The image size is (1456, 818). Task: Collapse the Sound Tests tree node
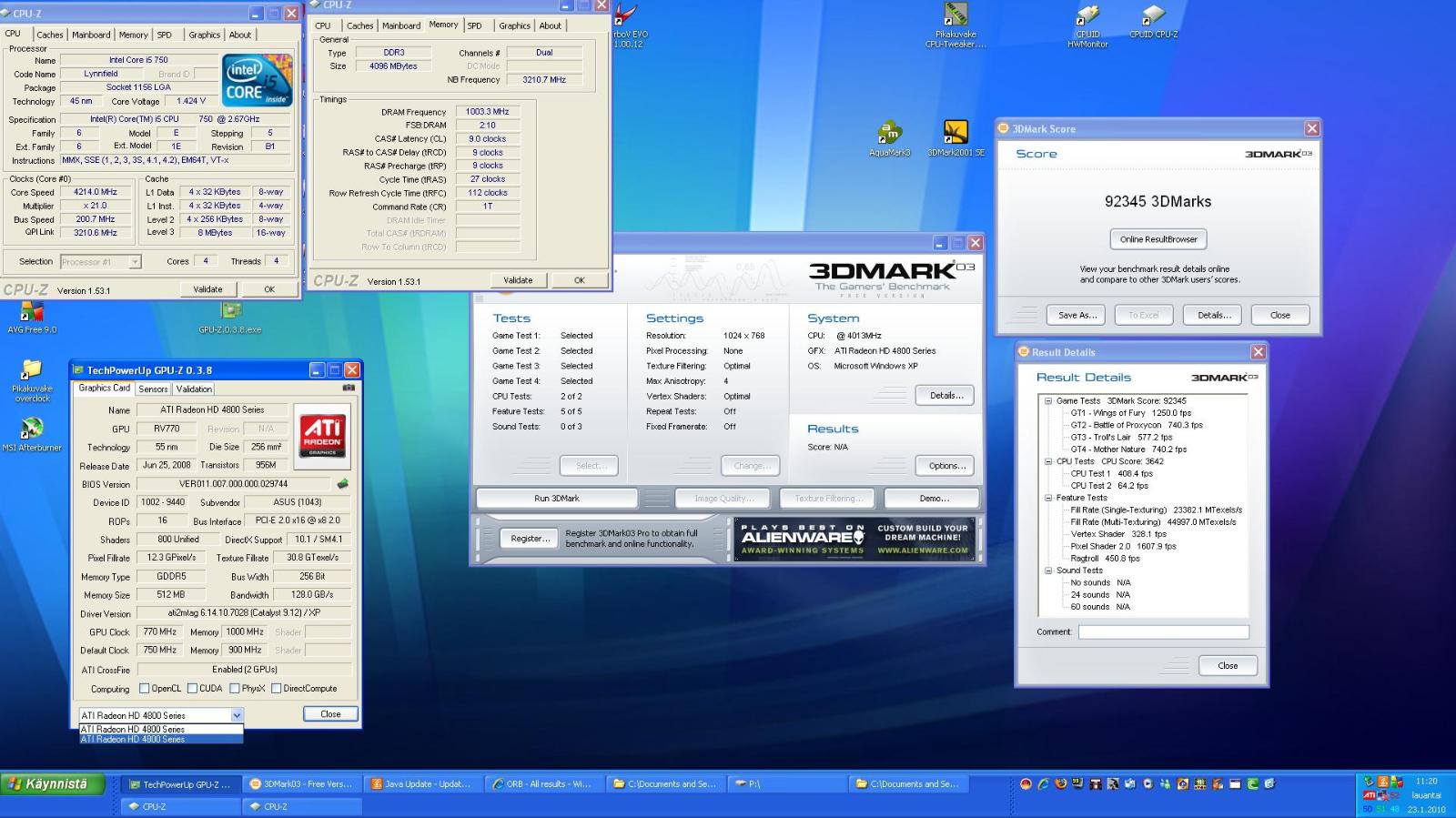point(1048,571)
